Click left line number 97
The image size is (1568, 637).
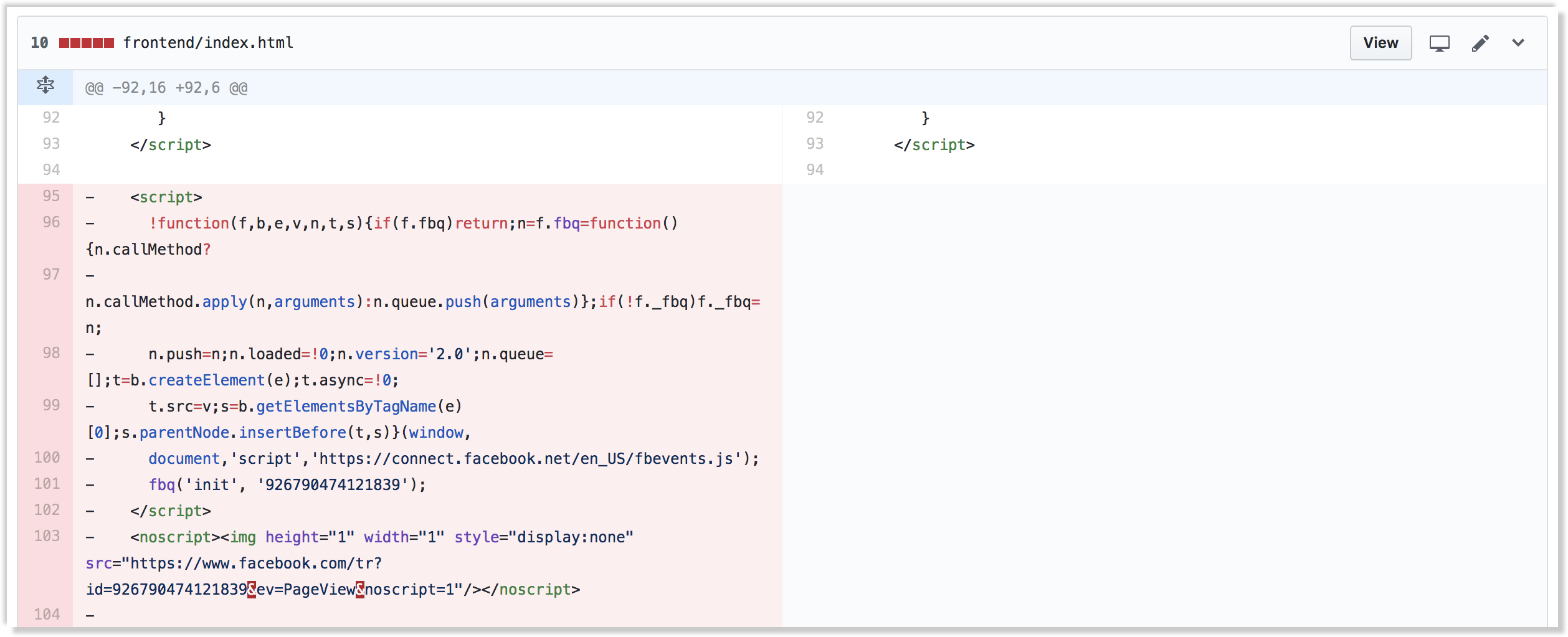[x=51, y=275]
